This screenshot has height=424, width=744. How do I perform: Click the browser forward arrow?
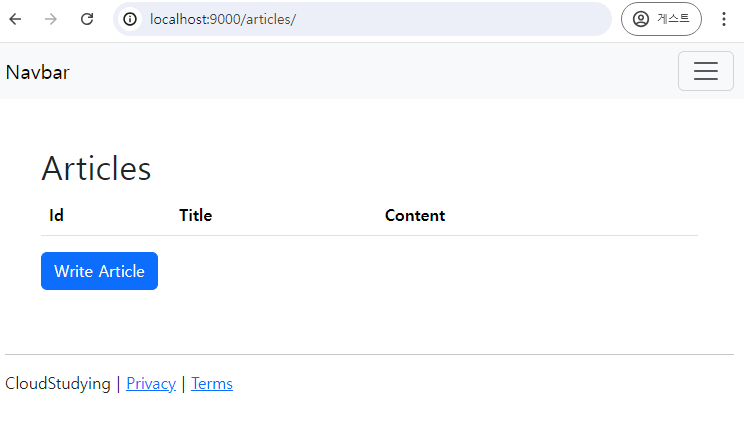(51, 19)
